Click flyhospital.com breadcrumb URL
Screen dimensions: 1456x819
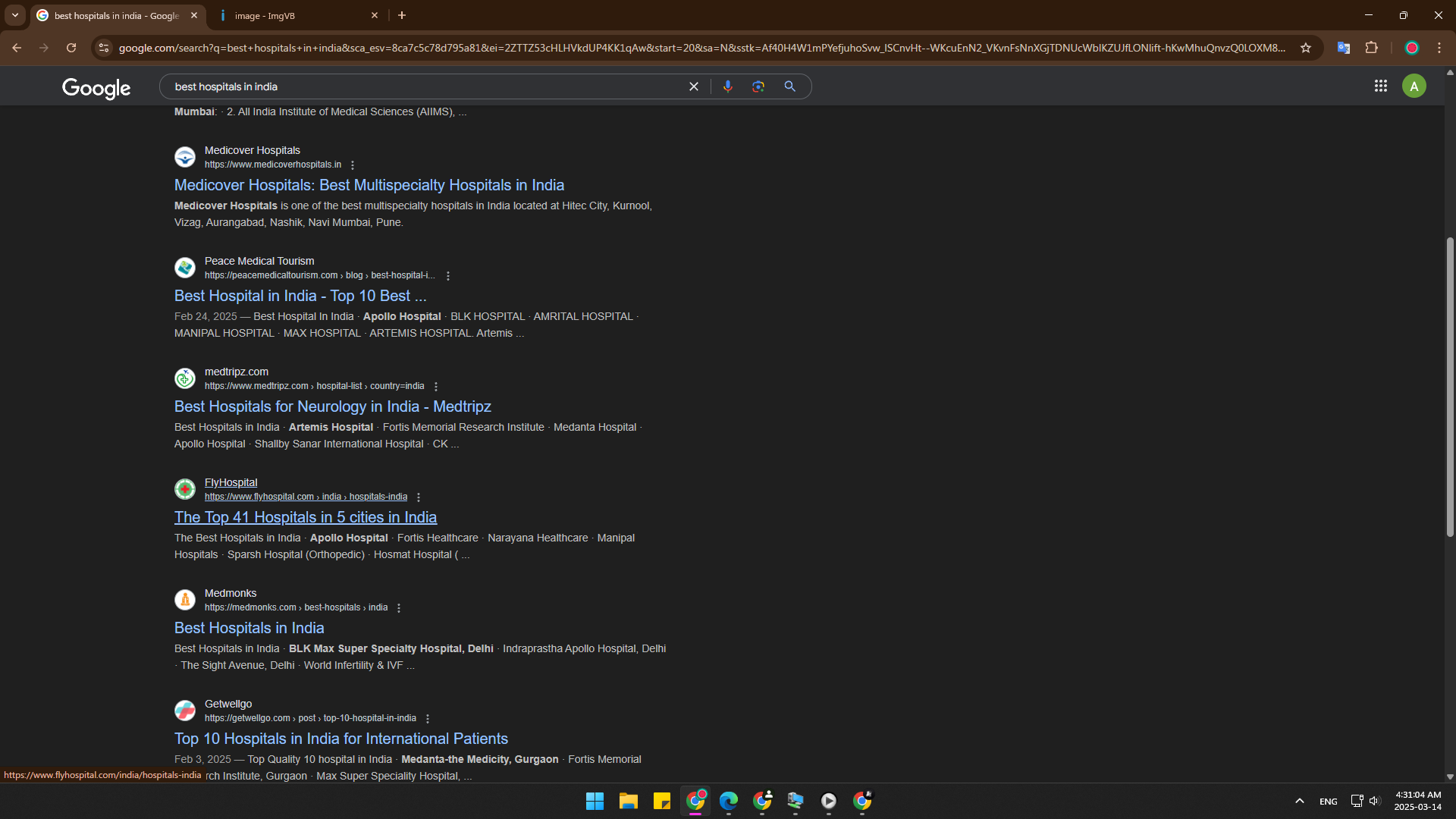[306, 497]
